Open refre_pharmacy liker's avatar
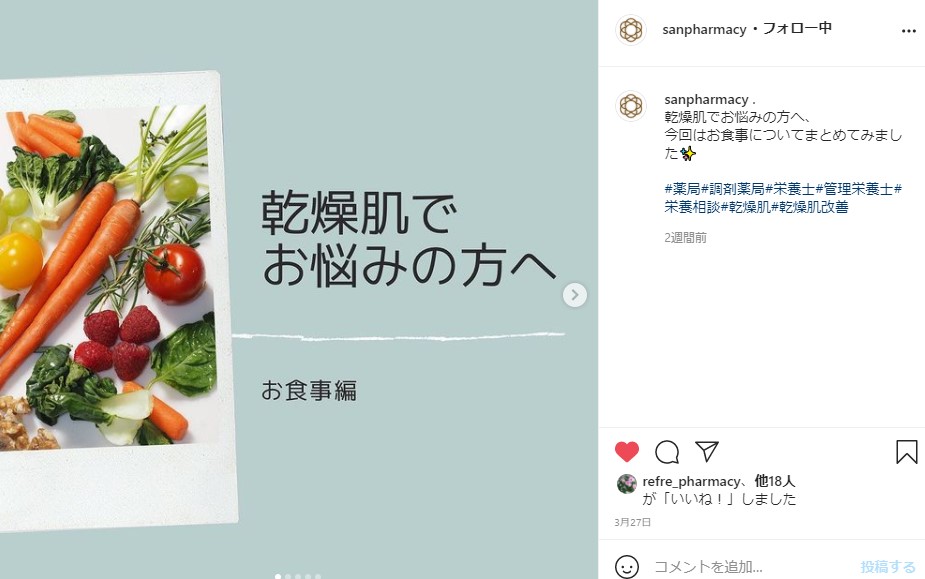925x579 pixels. coord(626,483)
